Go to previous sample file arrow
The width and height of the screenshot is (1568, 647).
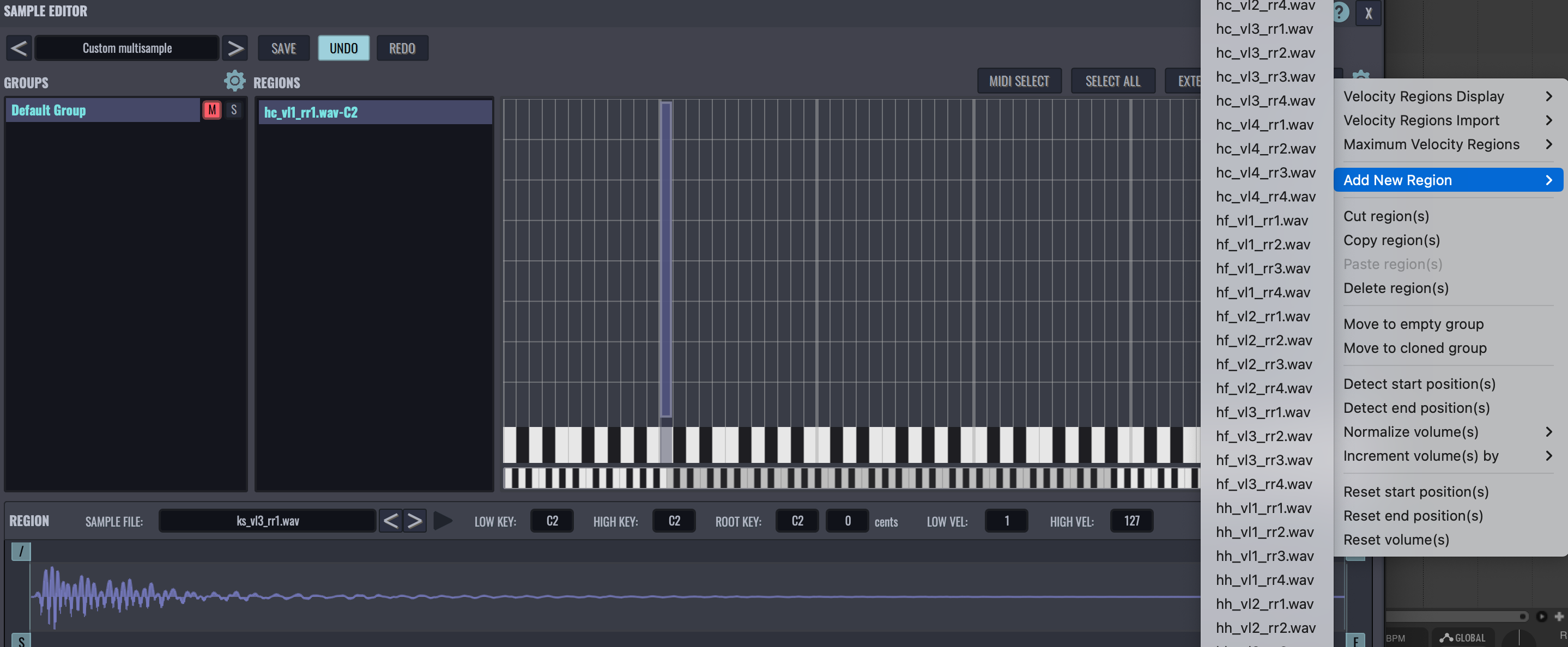(x=391, y=521)
